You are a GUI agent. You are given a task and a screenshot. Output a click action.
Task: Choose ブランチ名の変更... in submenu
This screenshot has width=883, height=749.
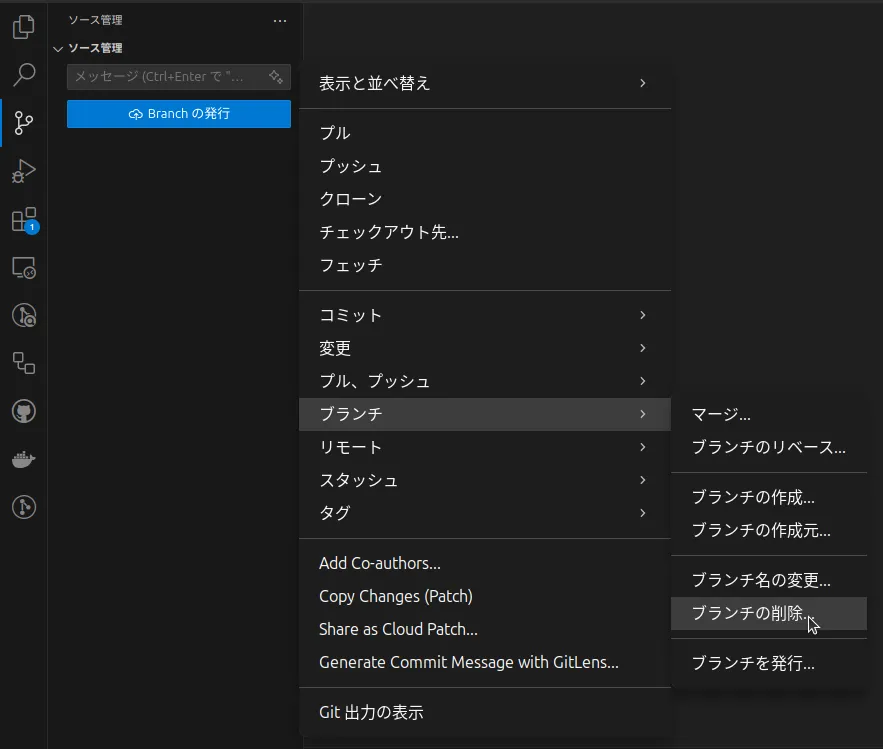tap(761, 580)
